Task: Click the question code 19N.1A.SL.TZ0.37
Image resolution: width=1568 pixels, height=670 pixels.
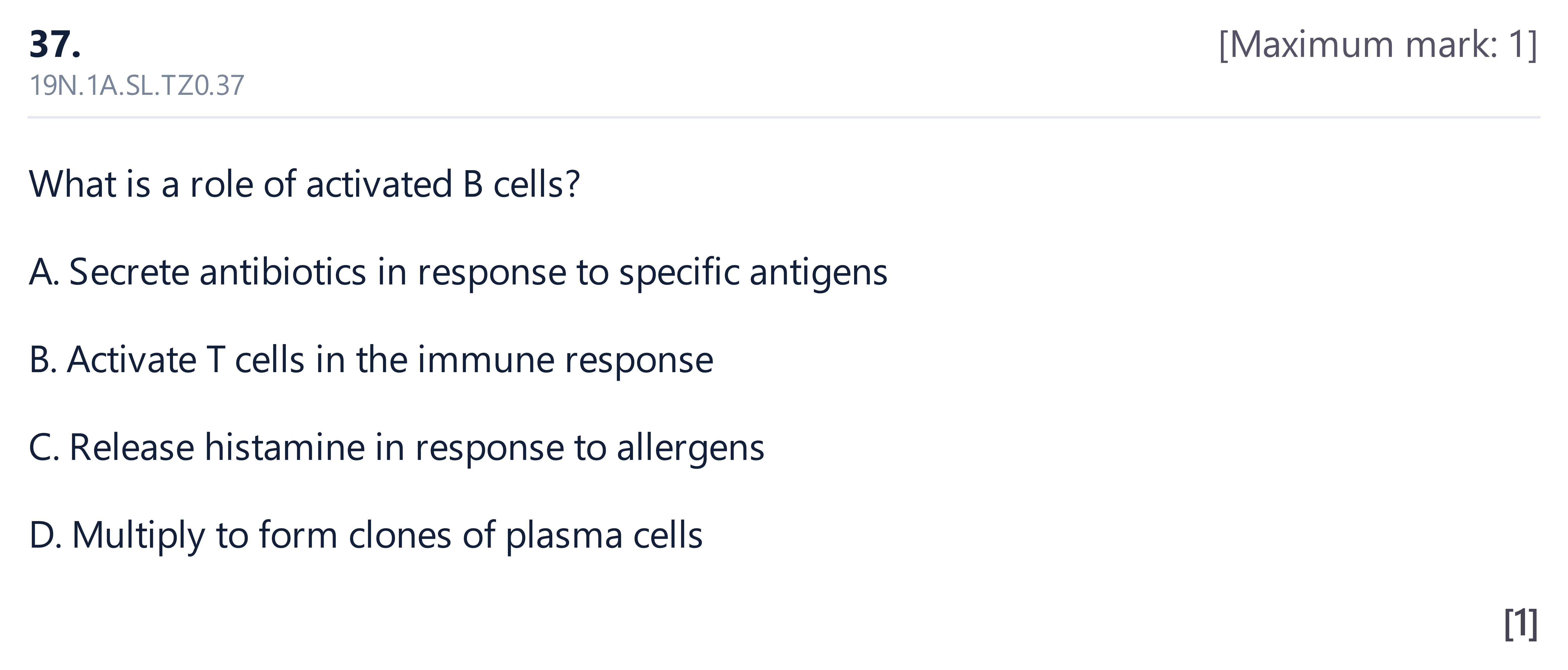Action: 136,86
